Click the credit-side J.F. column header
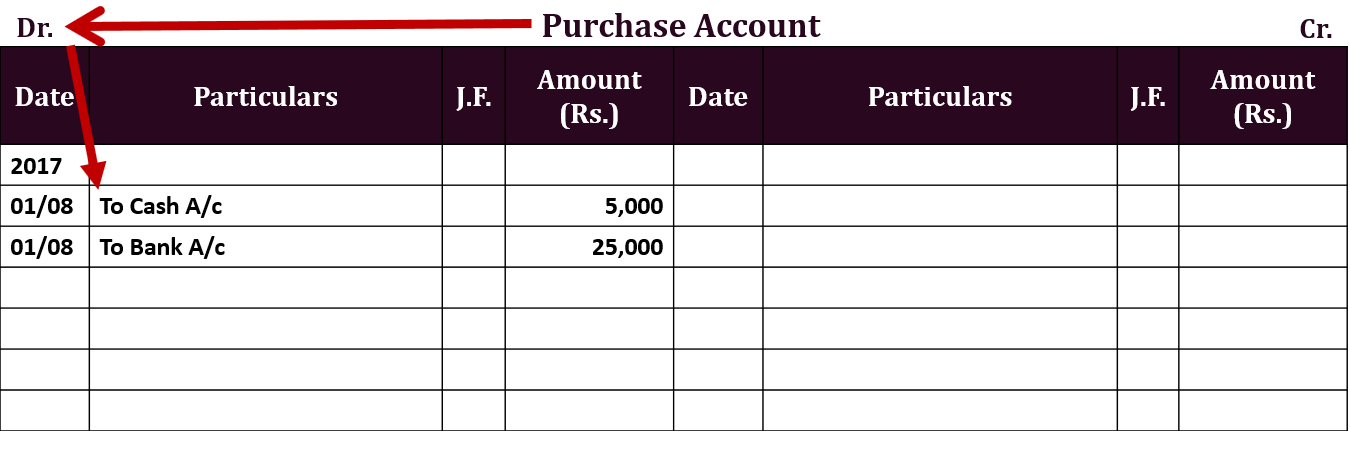This screenshot has width=1350, height=450. coord(1148,96)
